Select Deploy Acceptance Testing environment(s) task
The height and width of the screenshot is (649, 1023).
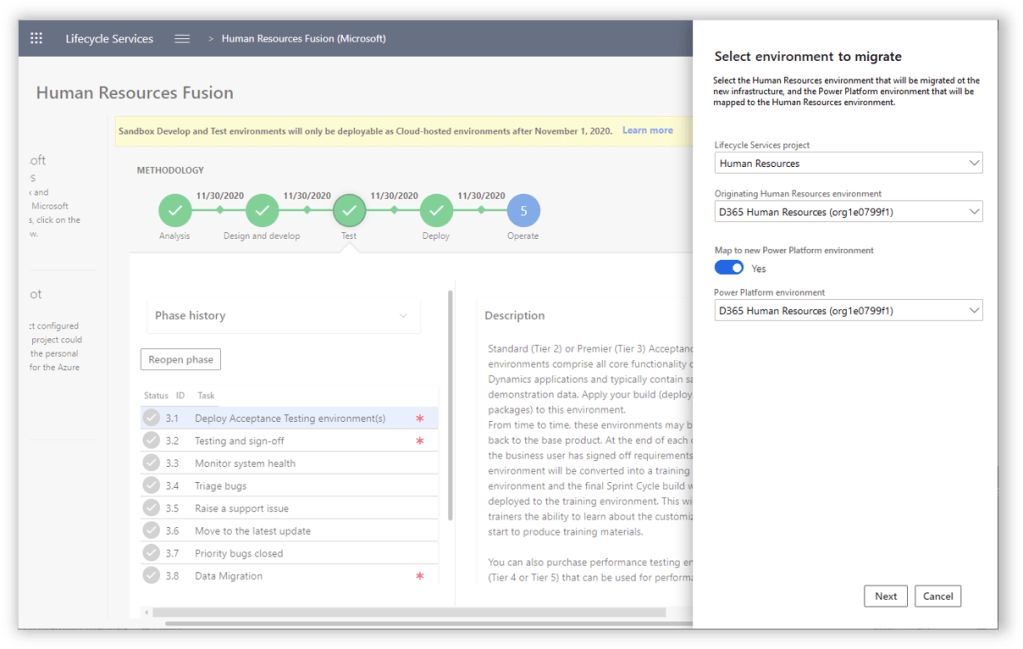coord(290,418)
